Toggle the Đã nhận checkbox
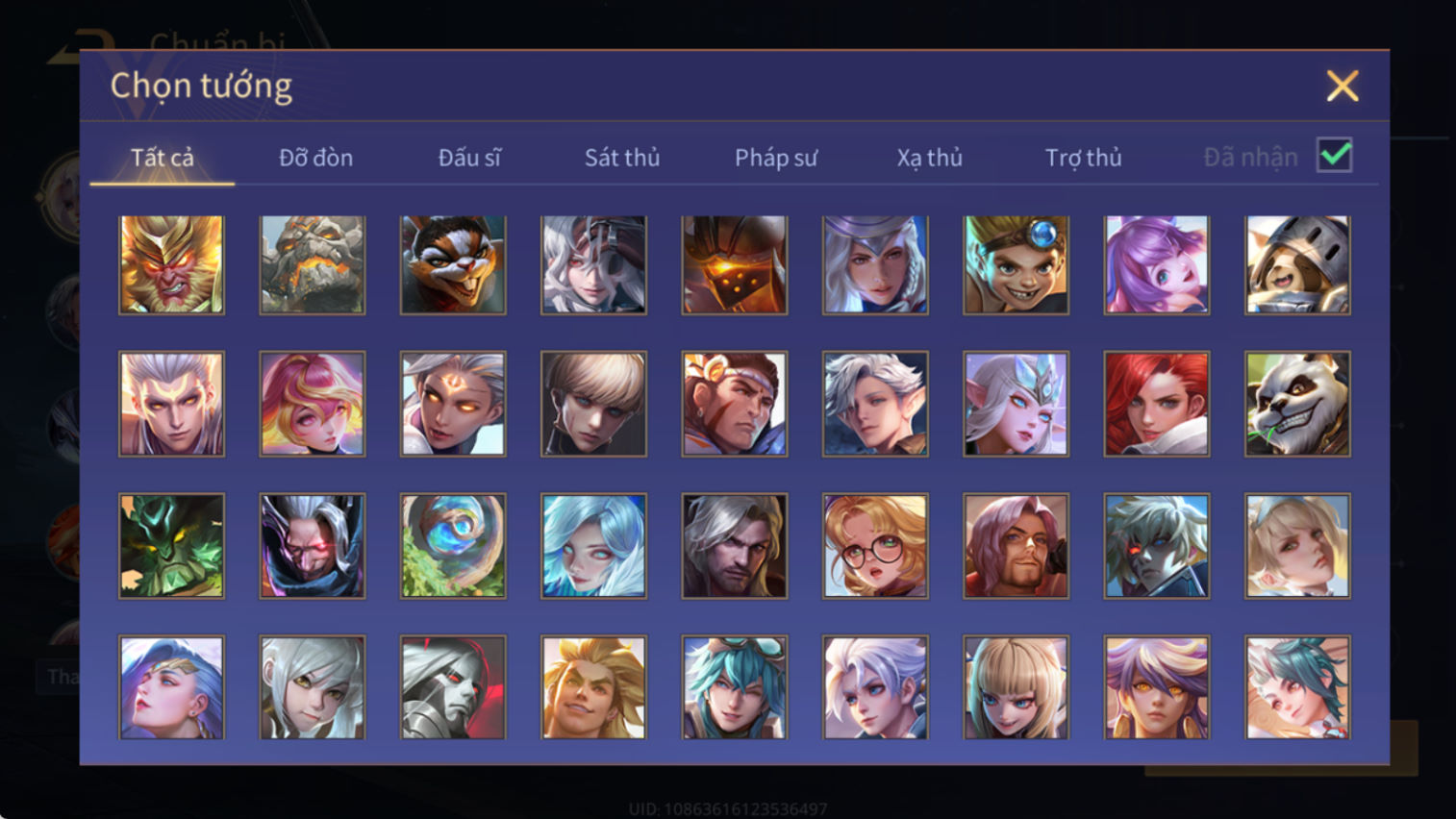 [1335, 156]
